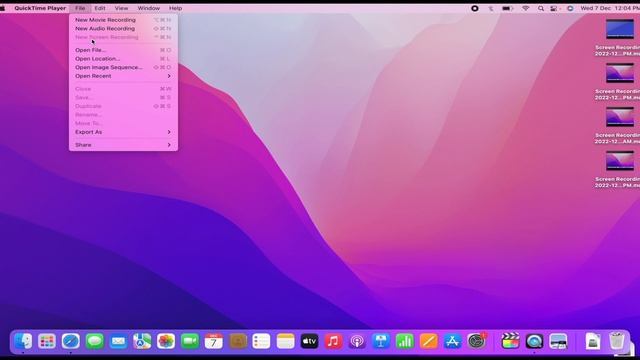Open Photos from the Dock
This screenshot has height=360, width=640.
pos(166,341)
